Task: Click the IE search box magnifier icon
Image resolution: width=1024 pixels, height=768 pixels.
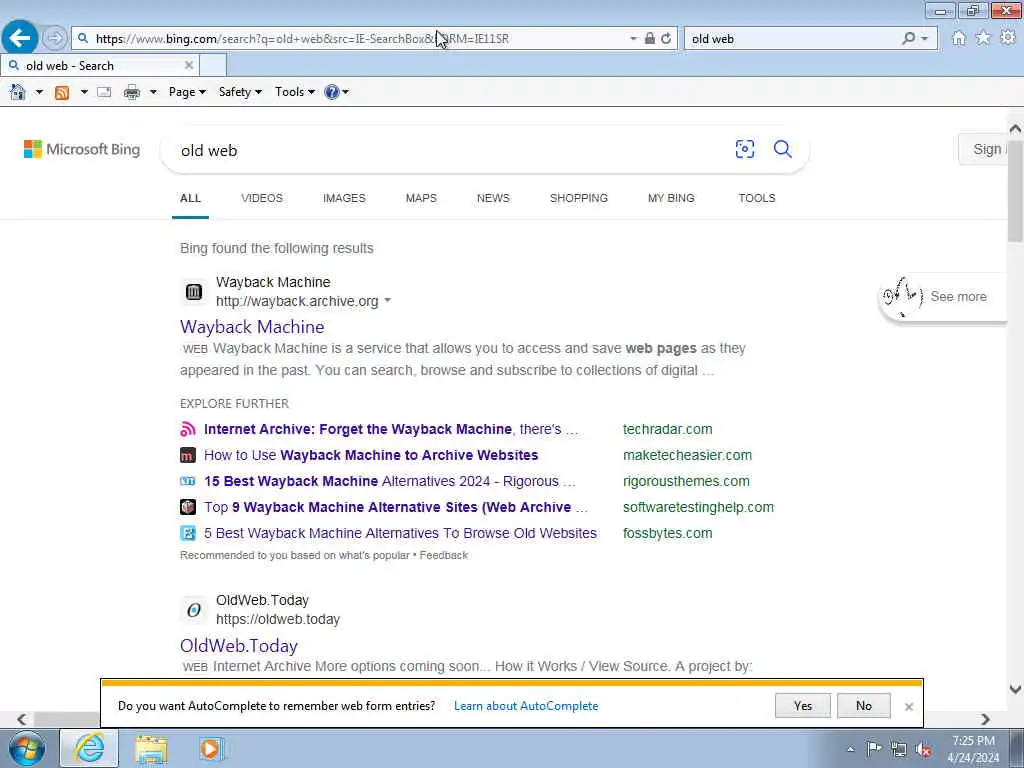Action: pos(908,39)
